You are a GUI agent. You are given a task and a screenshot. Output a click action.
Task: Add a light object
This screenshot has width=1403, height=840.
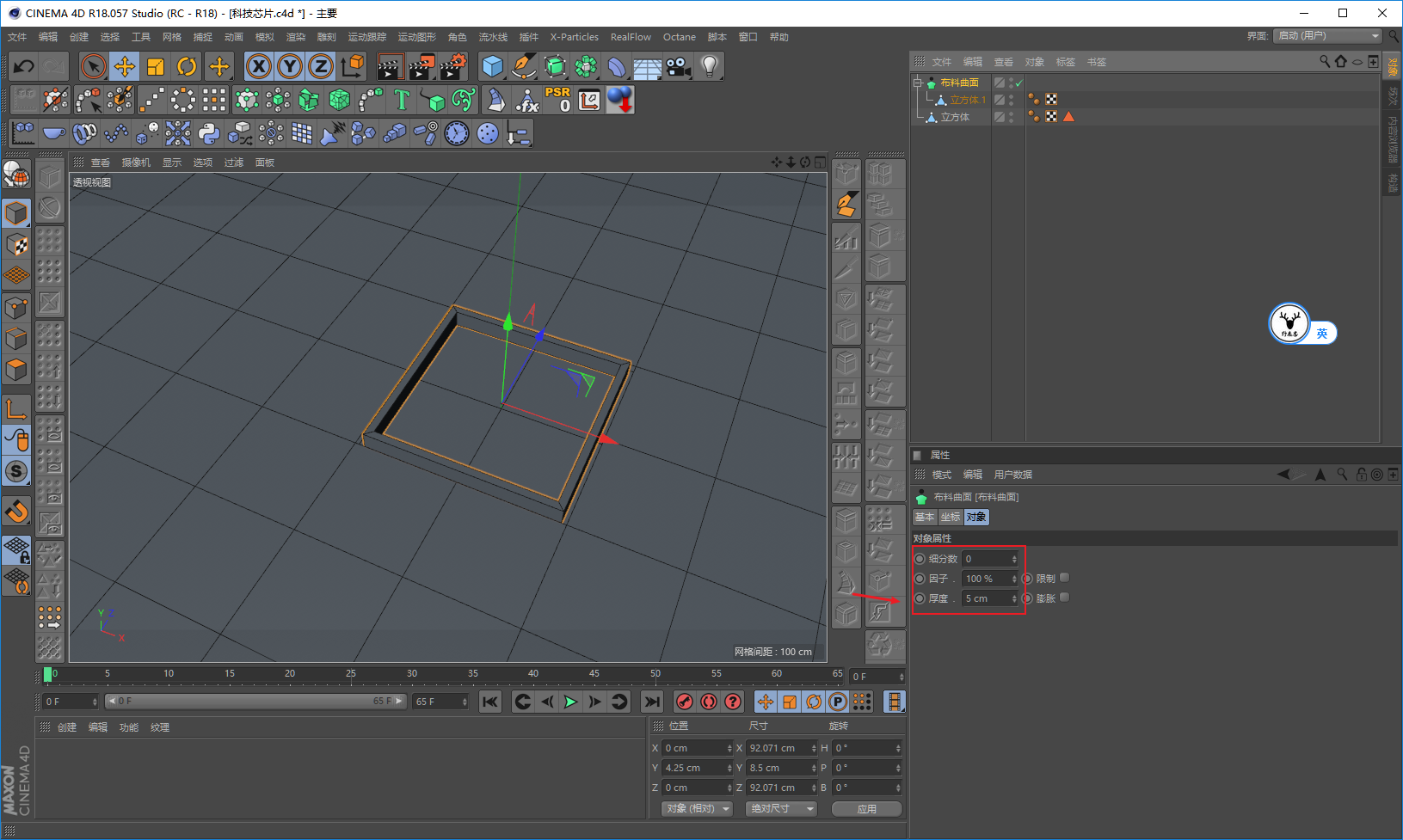point(710,66)
